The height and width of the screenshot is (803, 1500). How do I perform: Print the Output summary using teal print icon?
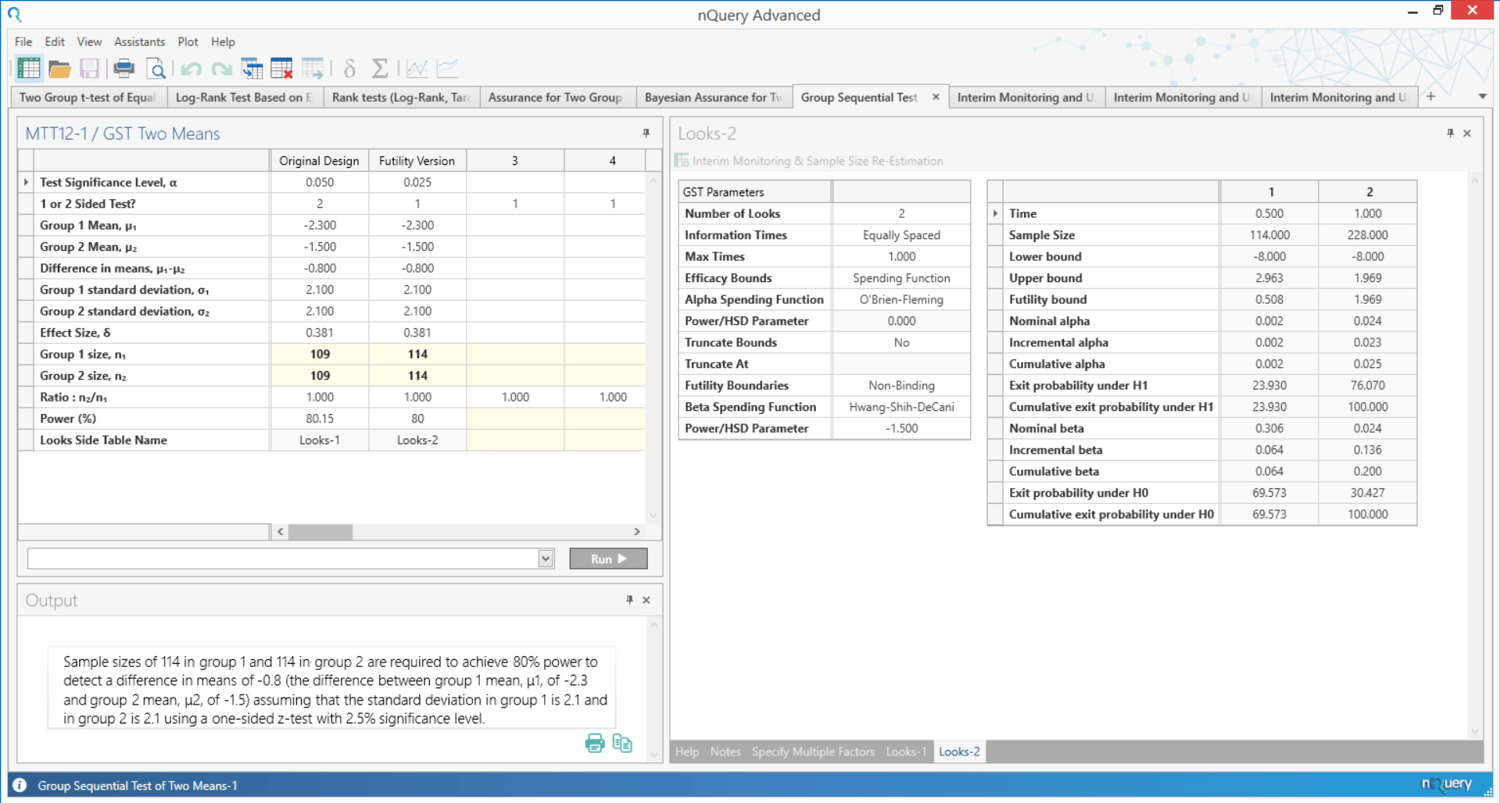pos(594,743)
